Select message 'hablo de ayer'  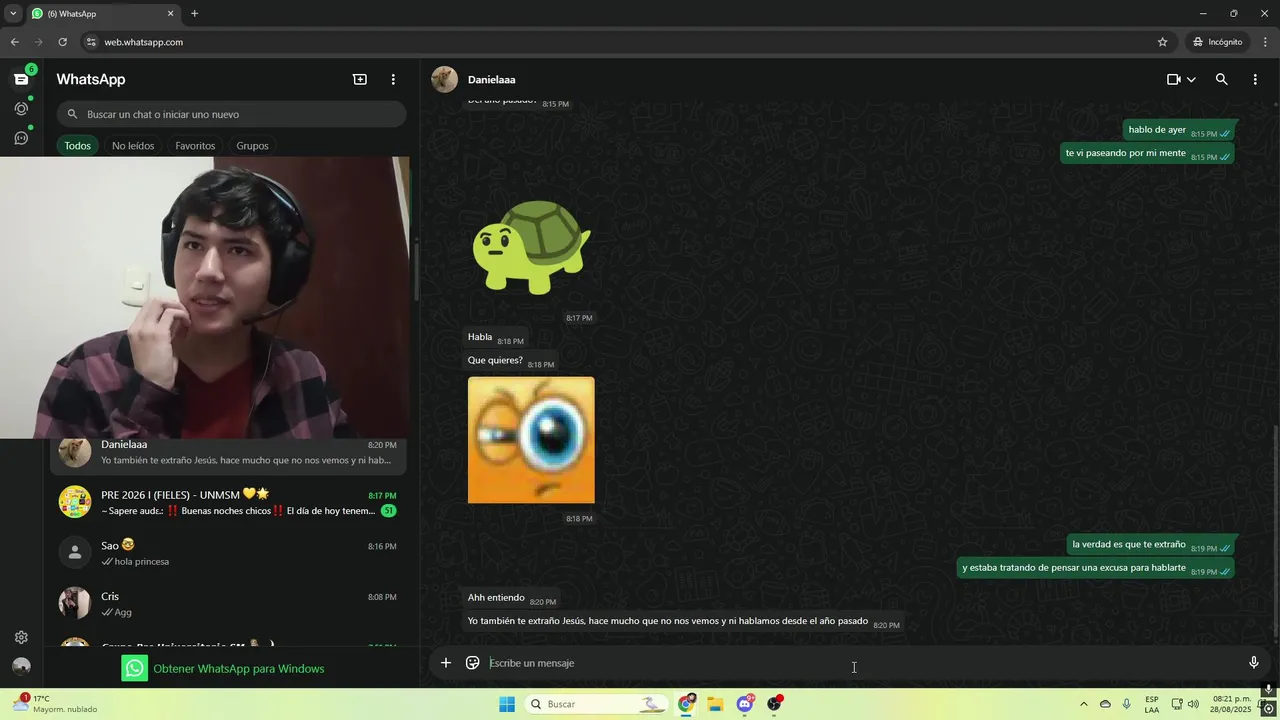tap(1179, 130)
